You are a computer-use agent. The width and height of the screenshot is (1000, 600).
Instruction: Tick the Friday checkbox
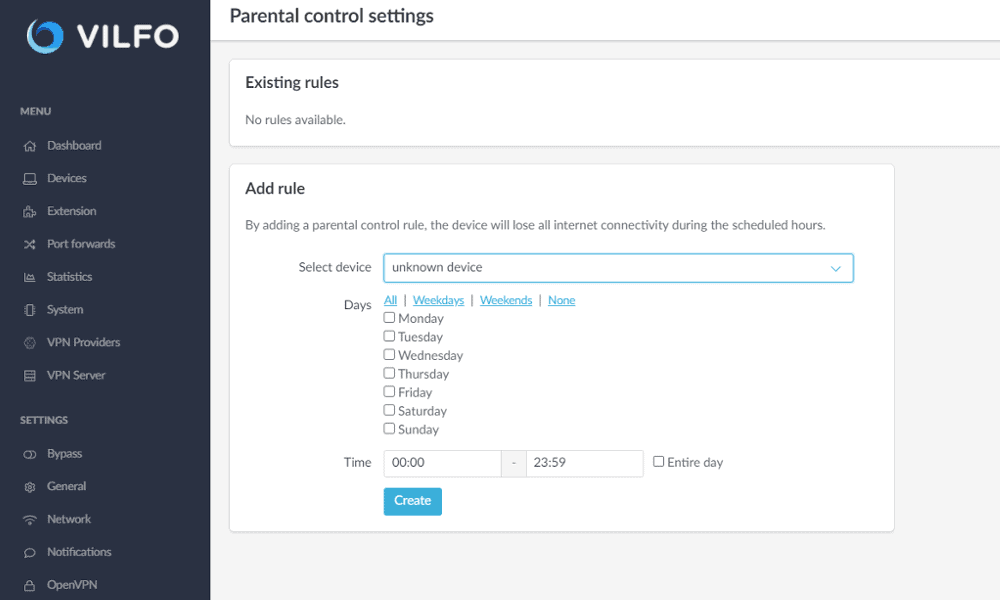pos(389,391)
